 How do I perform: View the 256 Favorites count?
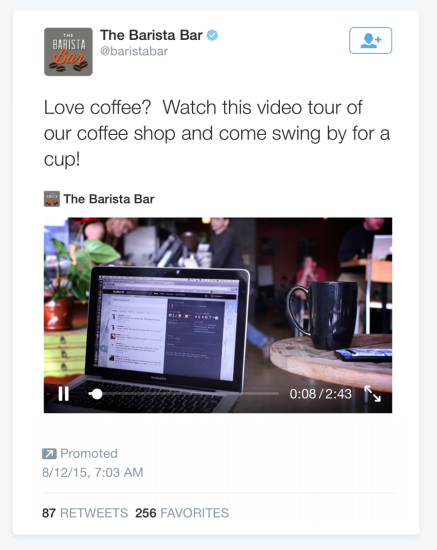(x=182, y=513)
